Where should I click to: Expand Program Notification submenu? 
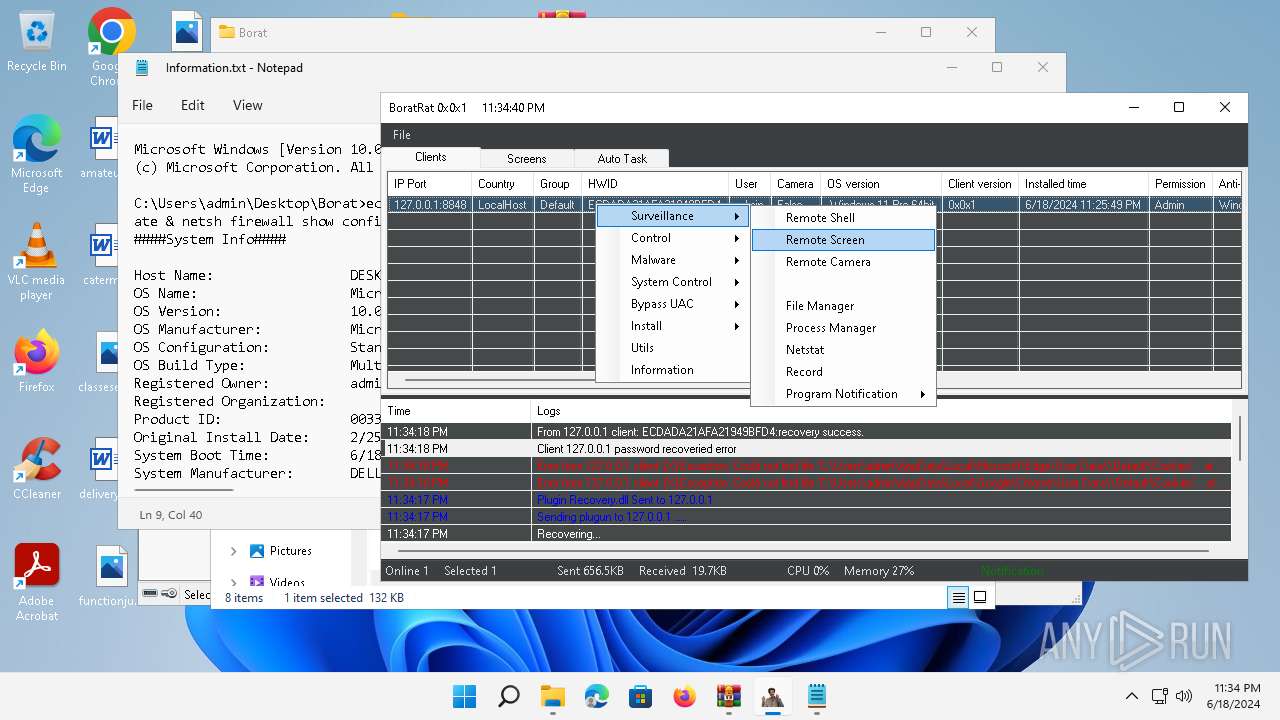(x=843, y=394)
